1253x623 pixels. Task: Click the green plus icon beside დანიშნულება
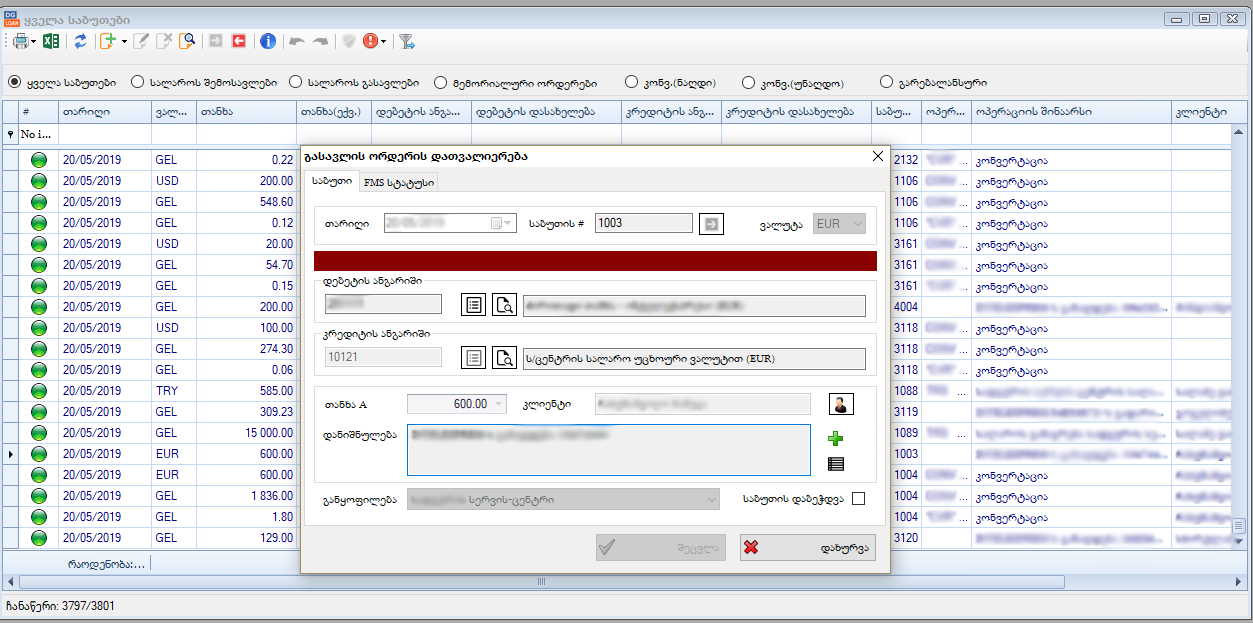(836, 438)
